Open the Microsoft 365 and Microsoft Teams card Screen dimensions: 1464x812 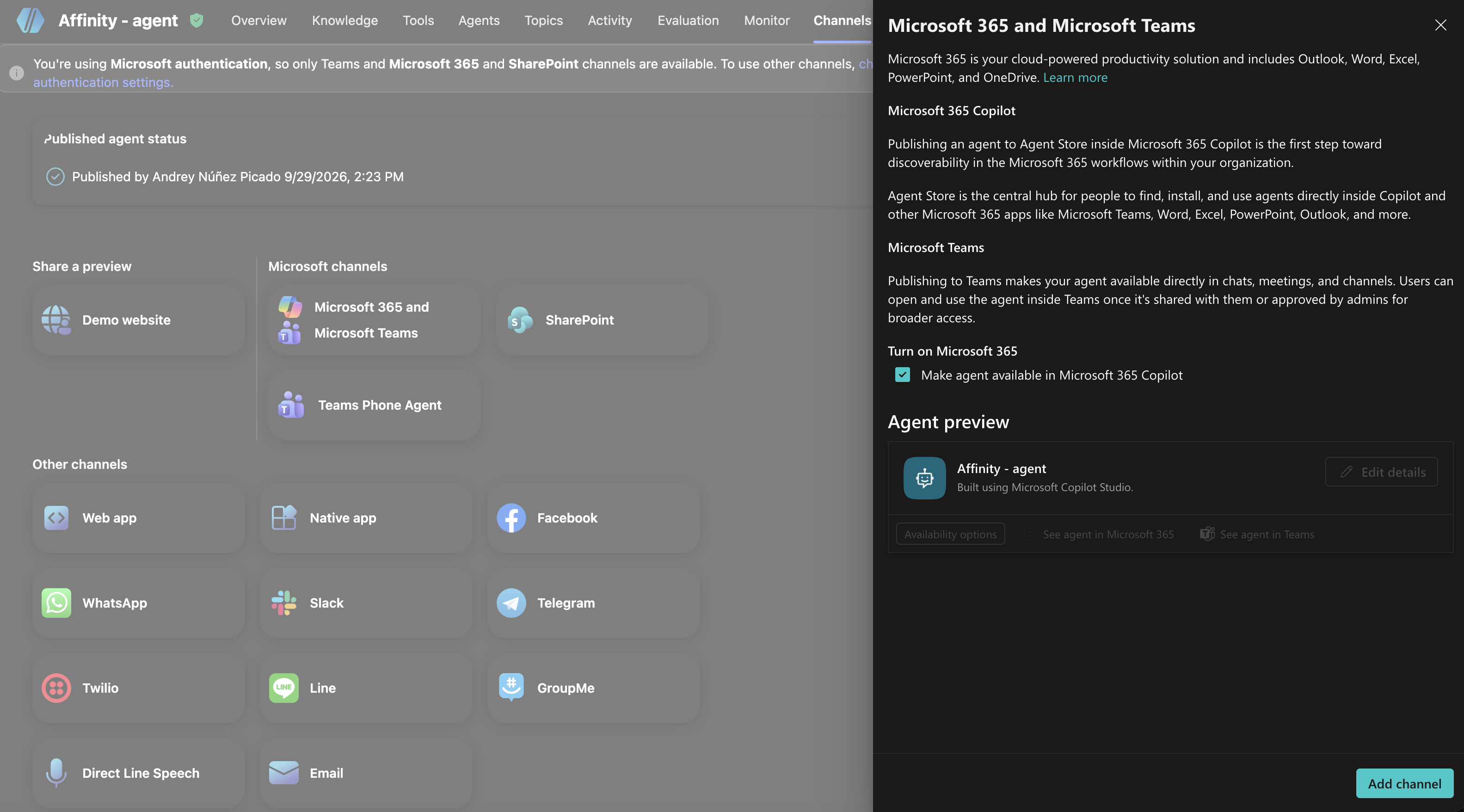375,320
